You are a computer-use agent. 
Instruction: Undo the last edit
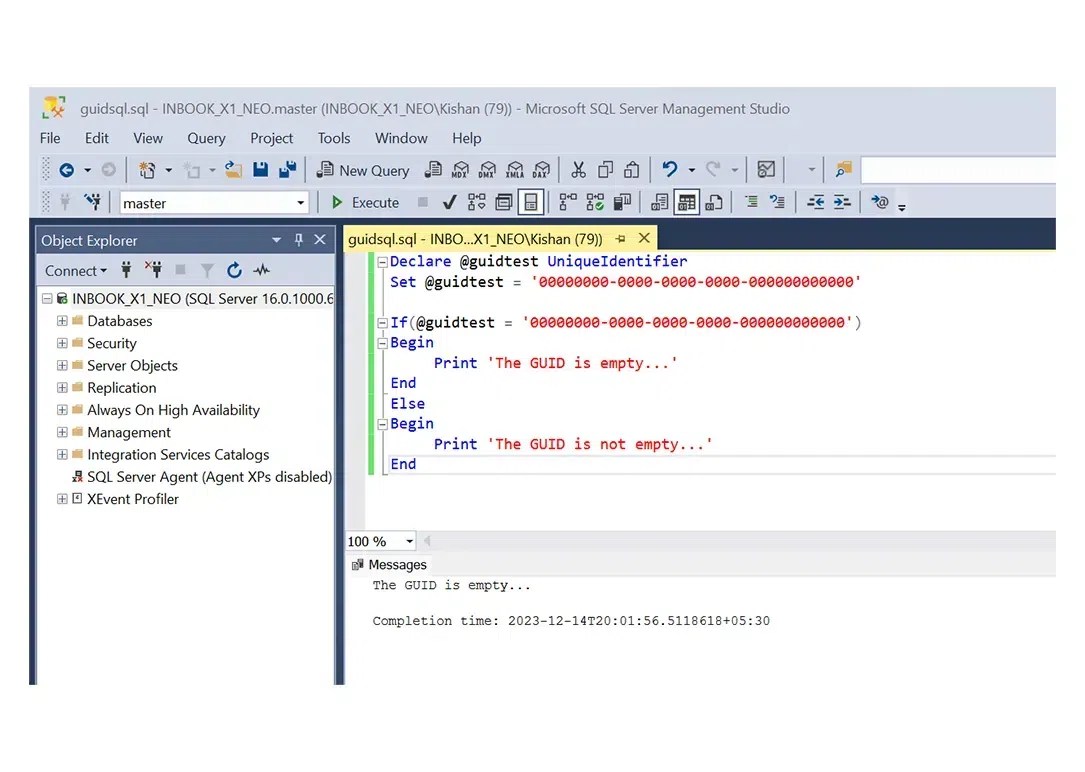point(672,170)
